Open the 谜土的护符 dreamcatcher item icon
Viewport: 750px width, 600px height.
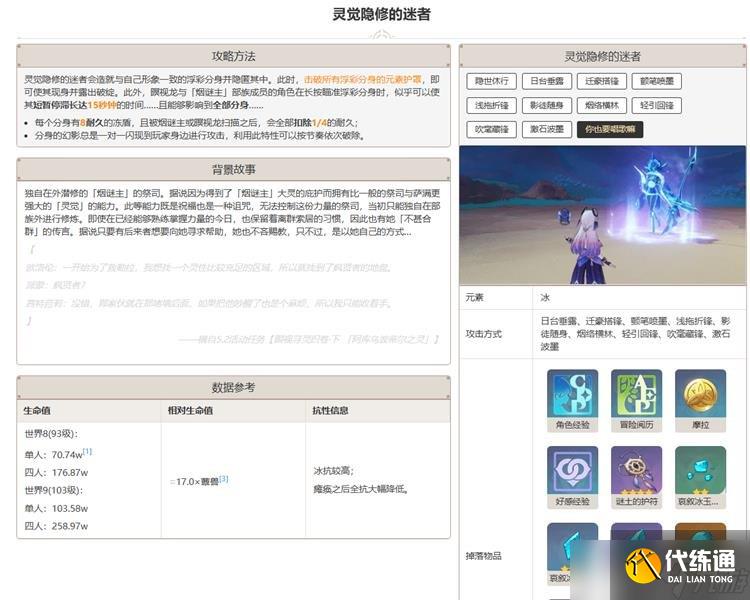click(x=636, y=477)
